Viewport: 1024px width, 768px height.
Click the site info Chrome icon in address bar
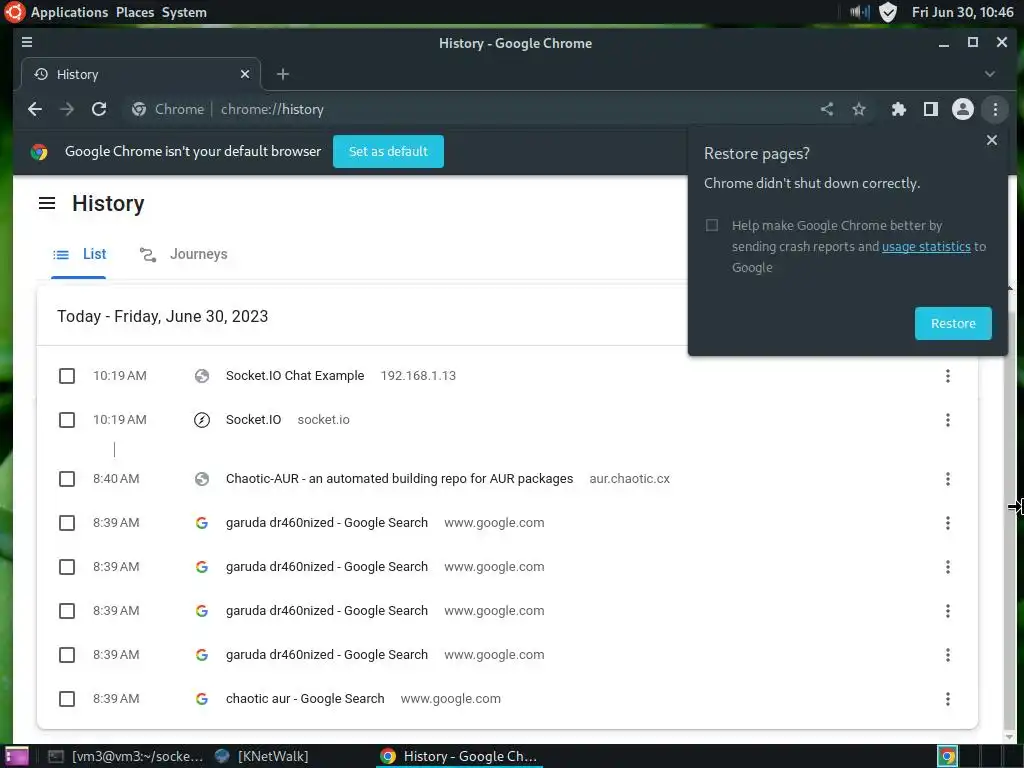coord(138,109)
